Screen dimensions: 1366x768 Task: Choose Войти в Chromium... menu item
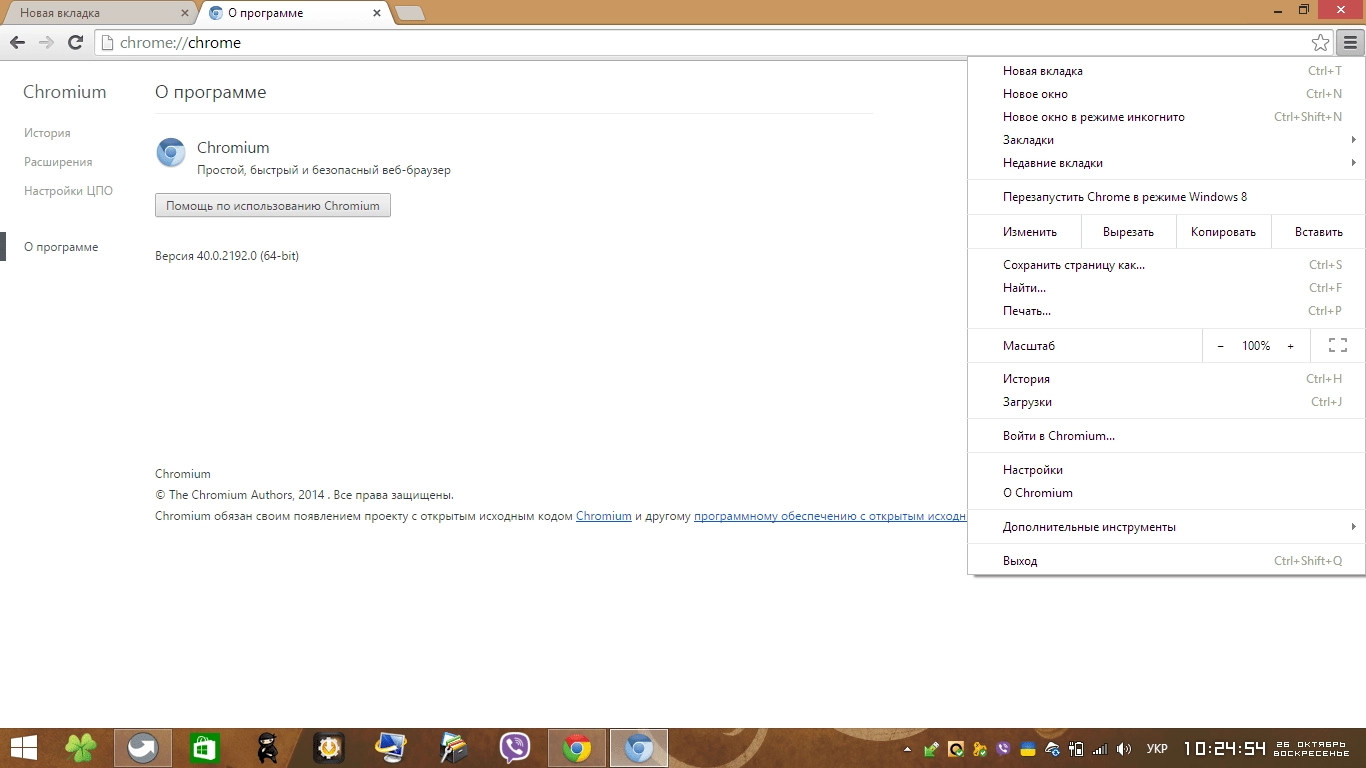pyautogui.click(x=1166, y=436)
